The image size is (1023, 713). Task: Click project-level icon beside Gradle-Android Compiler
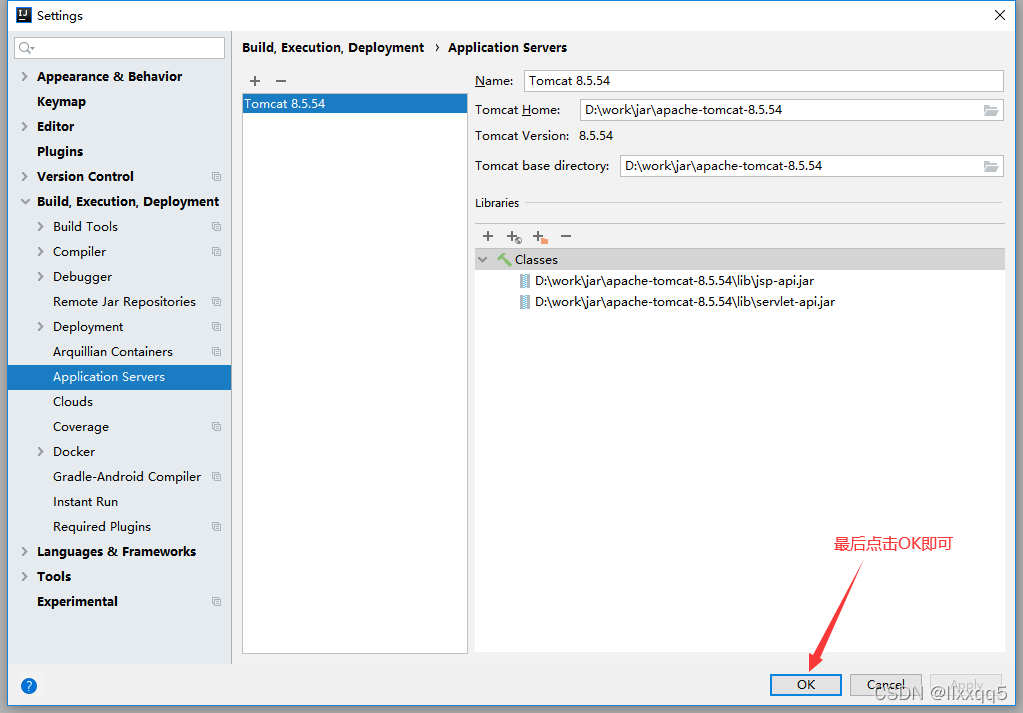(217, 477)
